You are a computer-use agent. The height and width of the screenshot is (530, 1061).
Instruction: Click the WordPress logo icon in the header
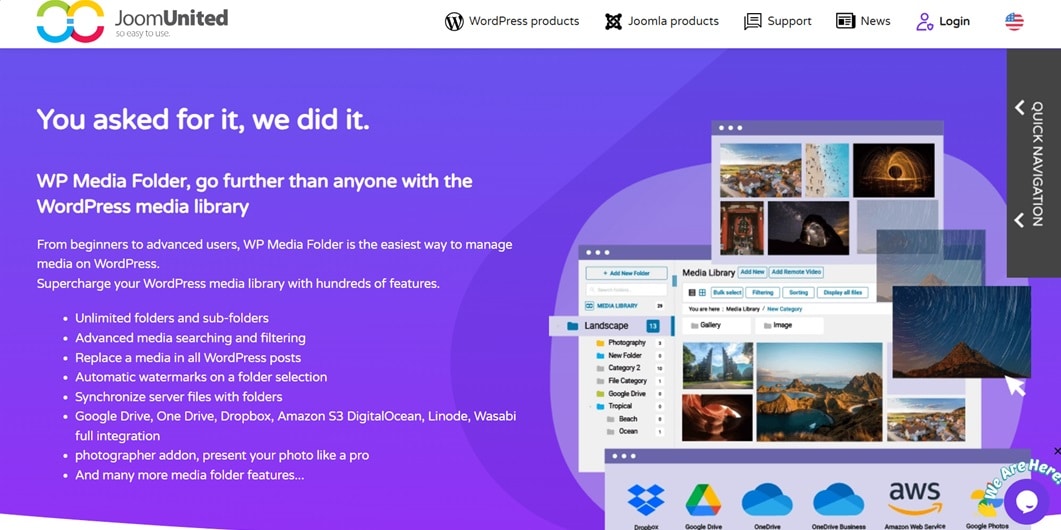click(454, 22)
